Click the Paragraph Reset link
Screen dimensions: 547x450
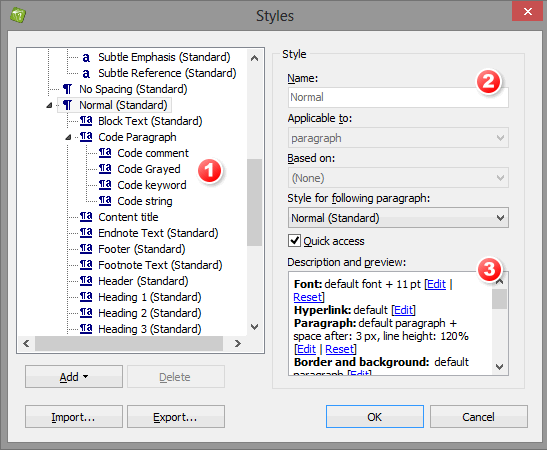340,349
